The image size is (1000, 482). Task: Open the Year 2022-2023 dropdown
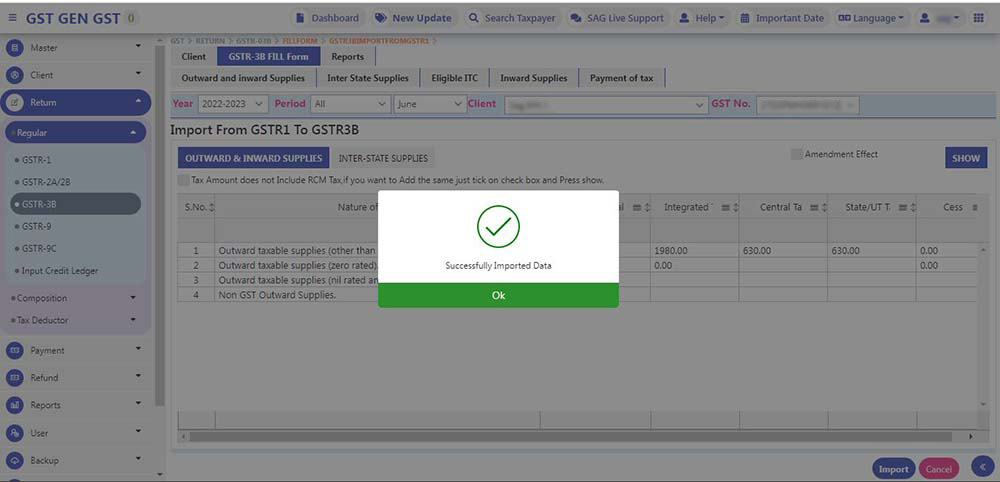[232, 104]
